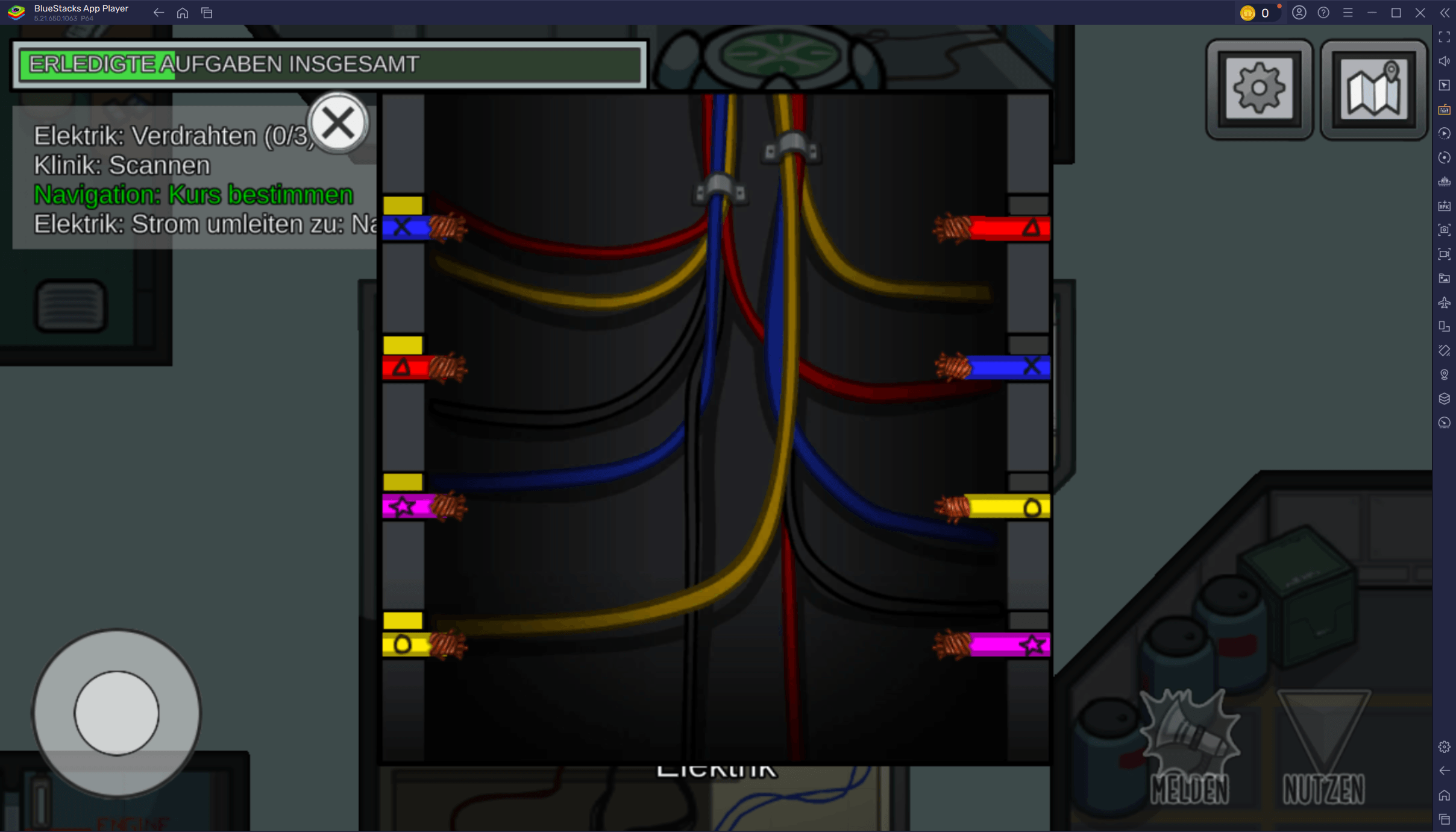Install APK from sidebar
The image size is (1456, 832).
(1445, 206)
